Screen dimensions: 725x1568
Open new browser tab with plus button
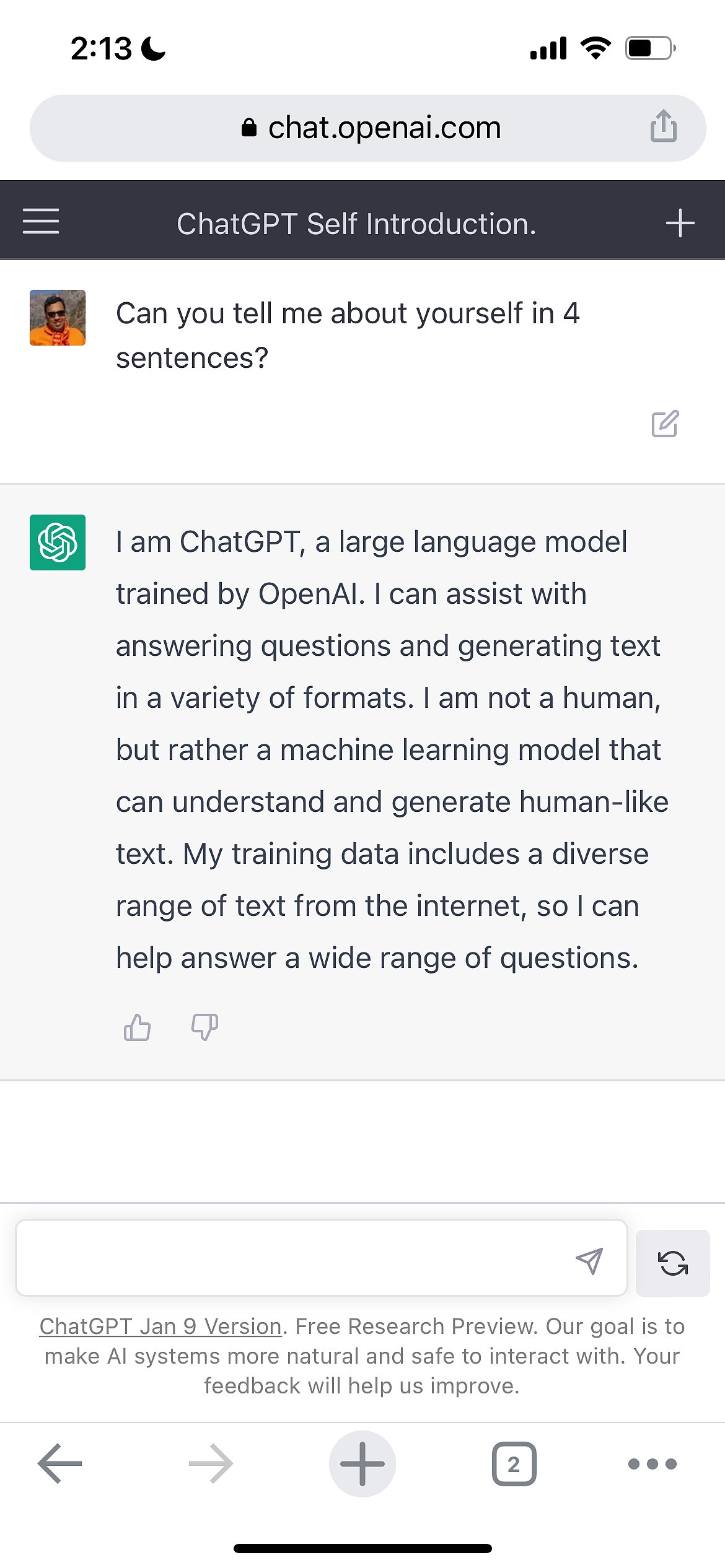tap(362, 1463)
